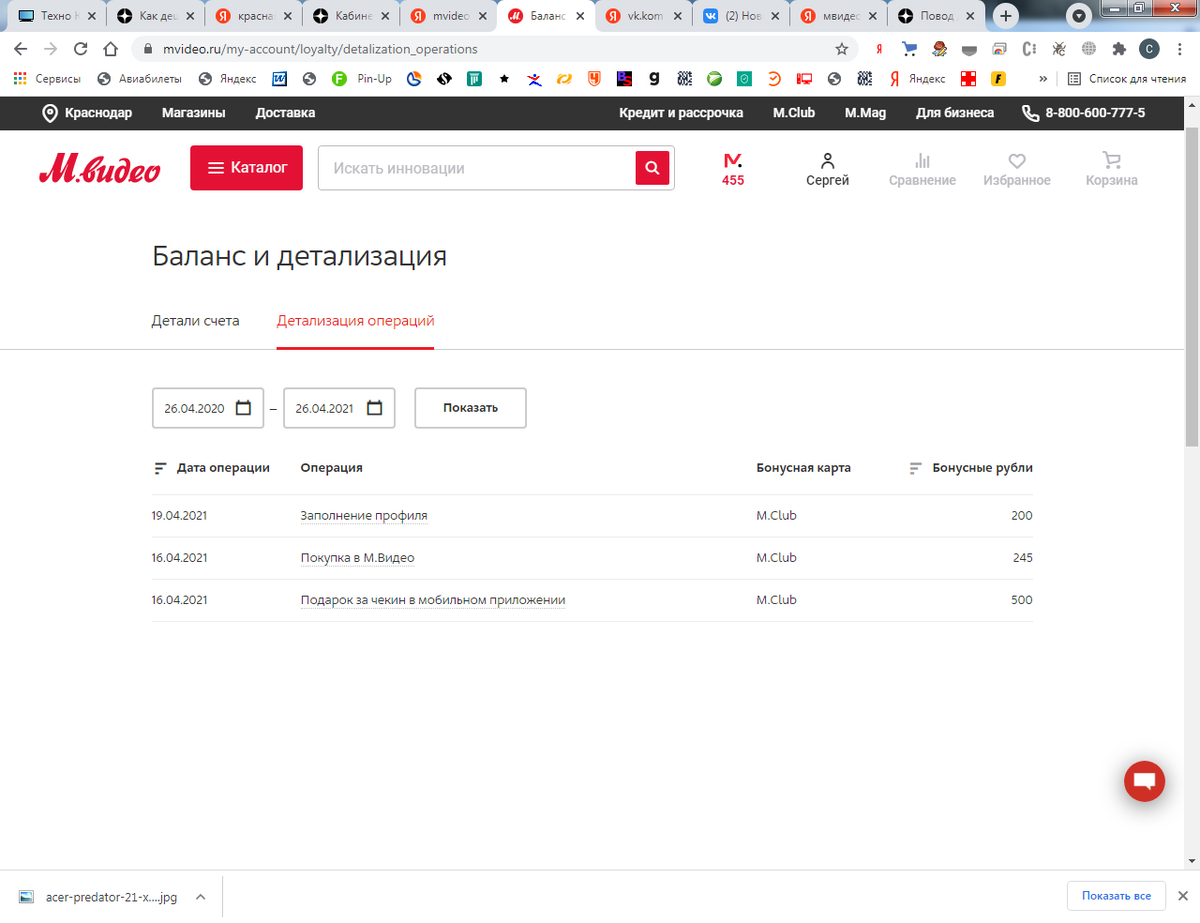Open Для бизнеса link
Image resolution: width=1200 pixels, height=923 pixels.
tap(955, 113)
